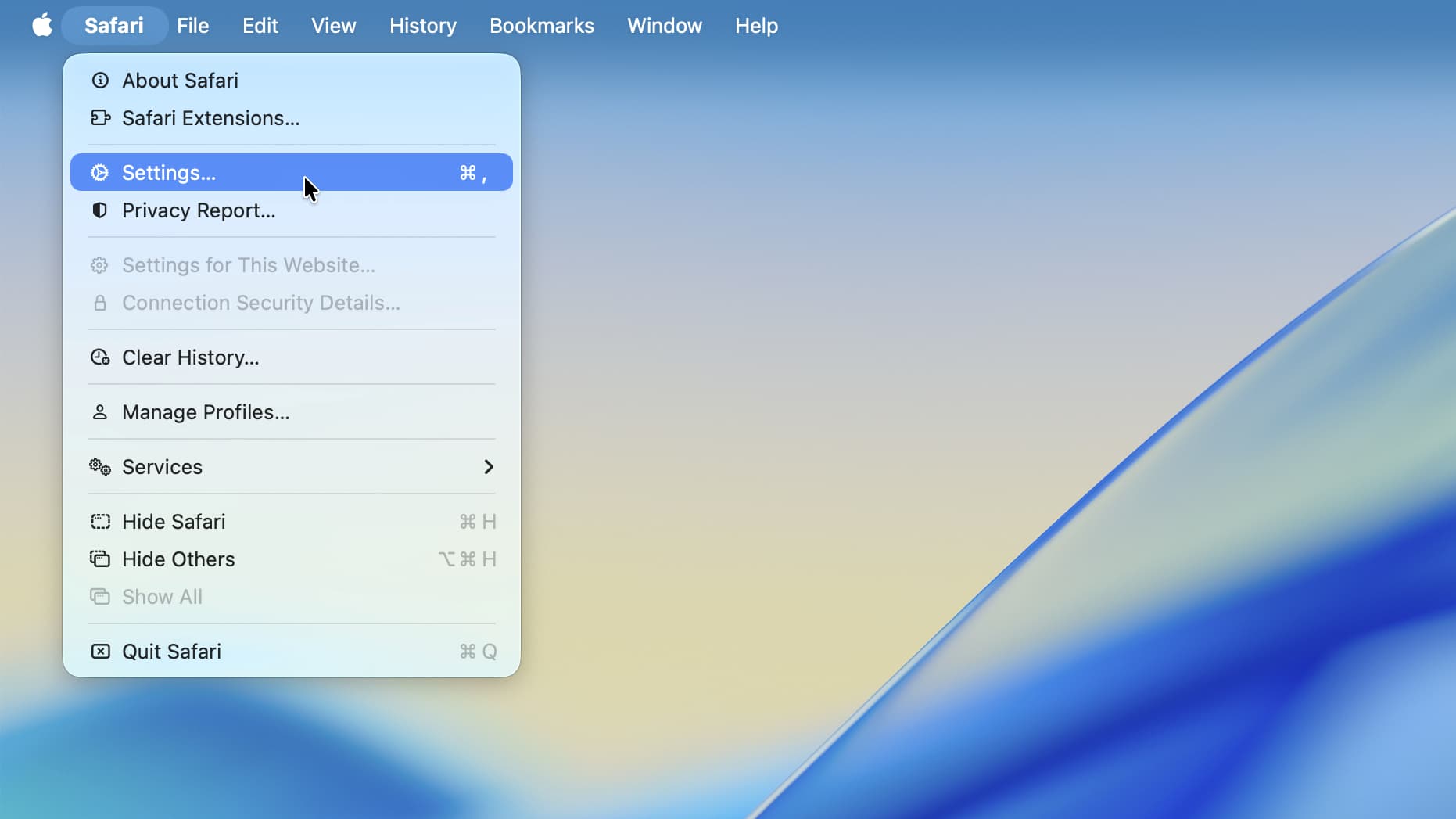Click the Safari Extensions puzzle icon
The width and height of the screenshot is (1456, 819).
[x=100, y=118]
